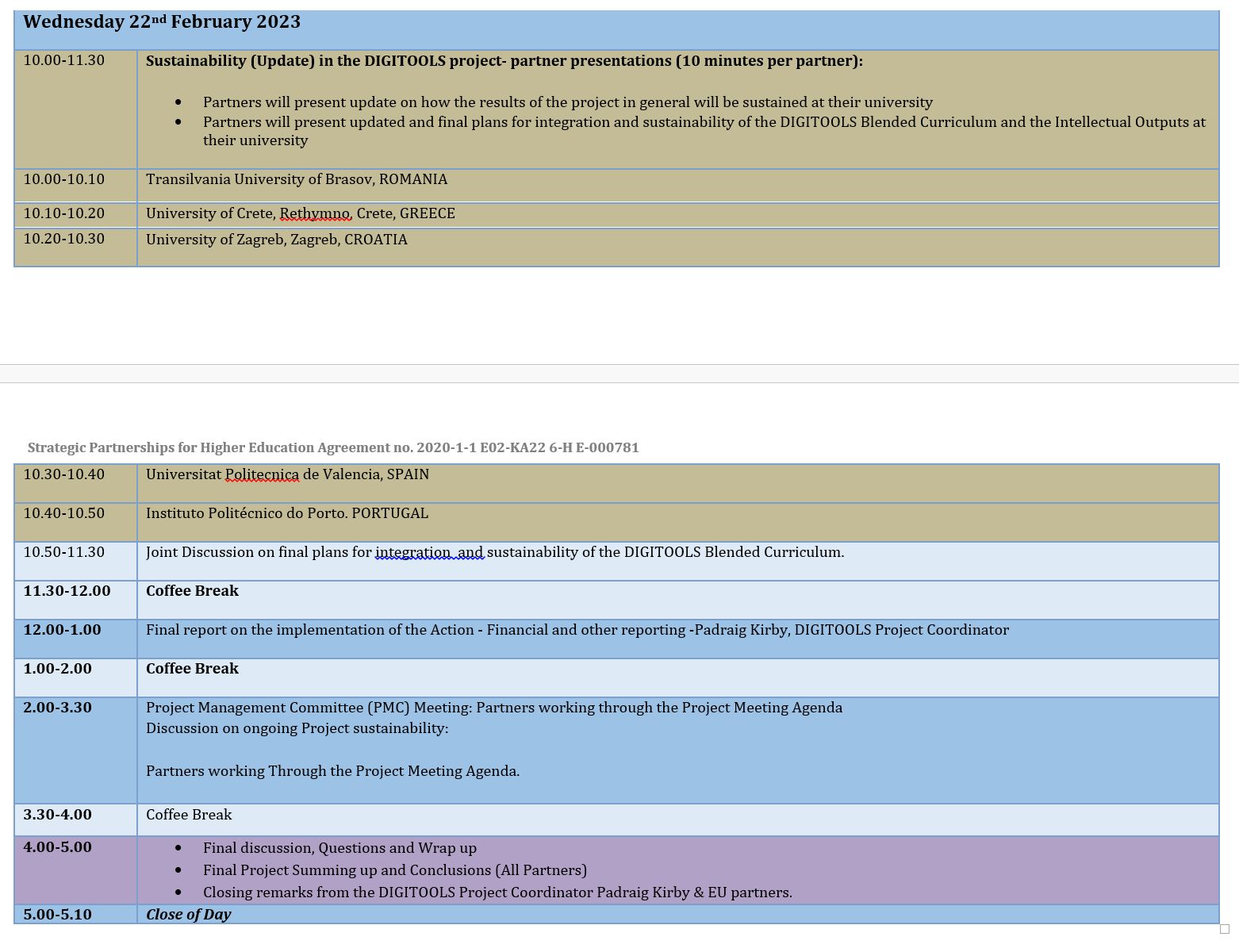Image resolution: width=1239 pixels, height=952 pixels.
Task: Click the grammar-flagged phrase "integration and"
Action: 428,552
